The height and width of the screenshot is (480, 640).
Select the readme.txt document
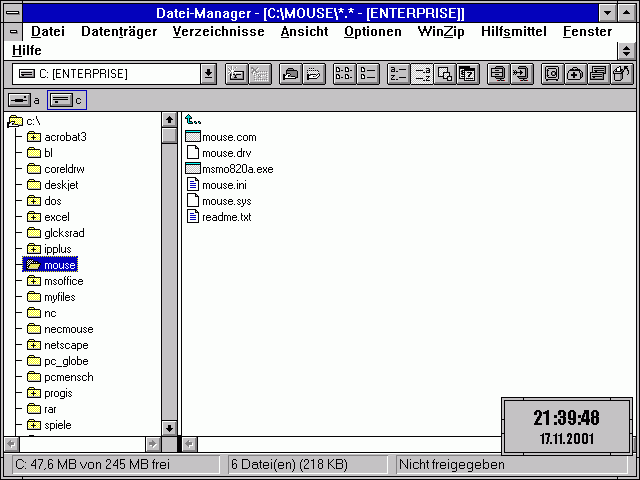click(193, 217)
